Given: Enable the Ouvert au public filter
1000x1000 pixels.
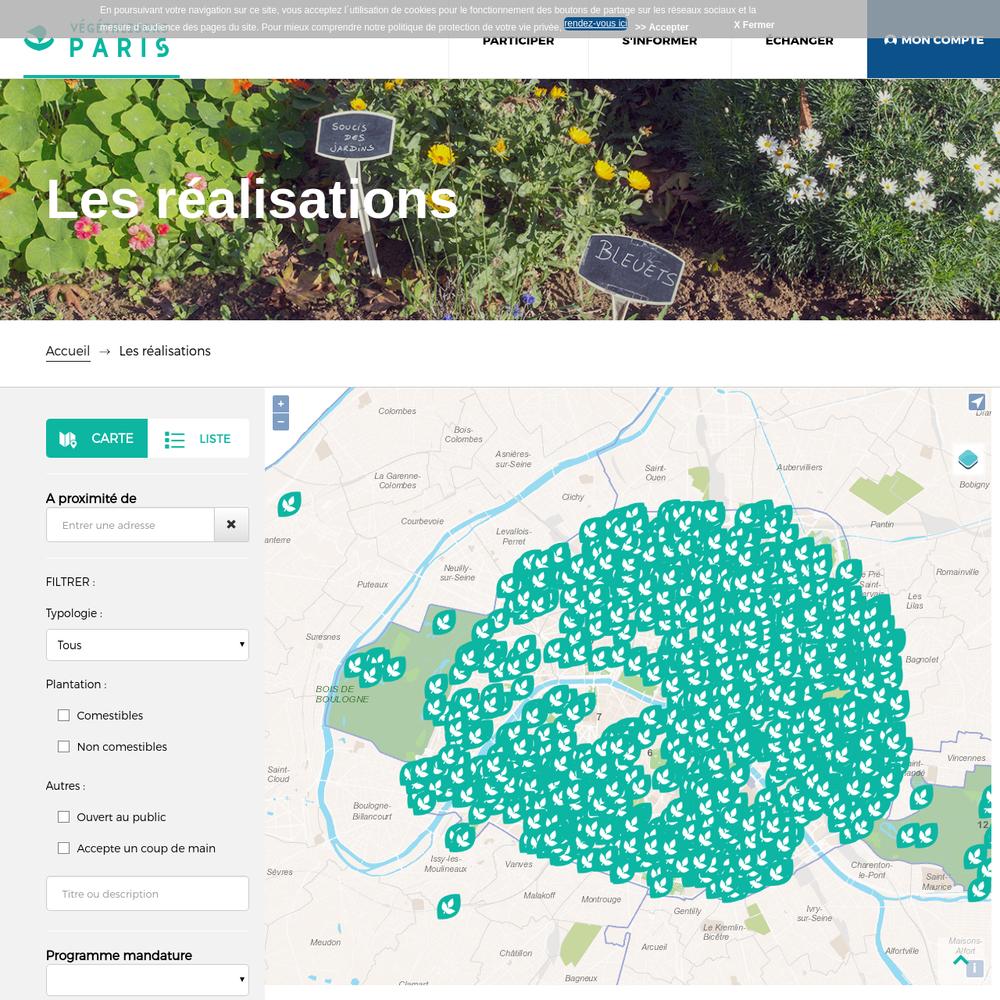Looking at the screenshot, I should (x=64, y=816).
